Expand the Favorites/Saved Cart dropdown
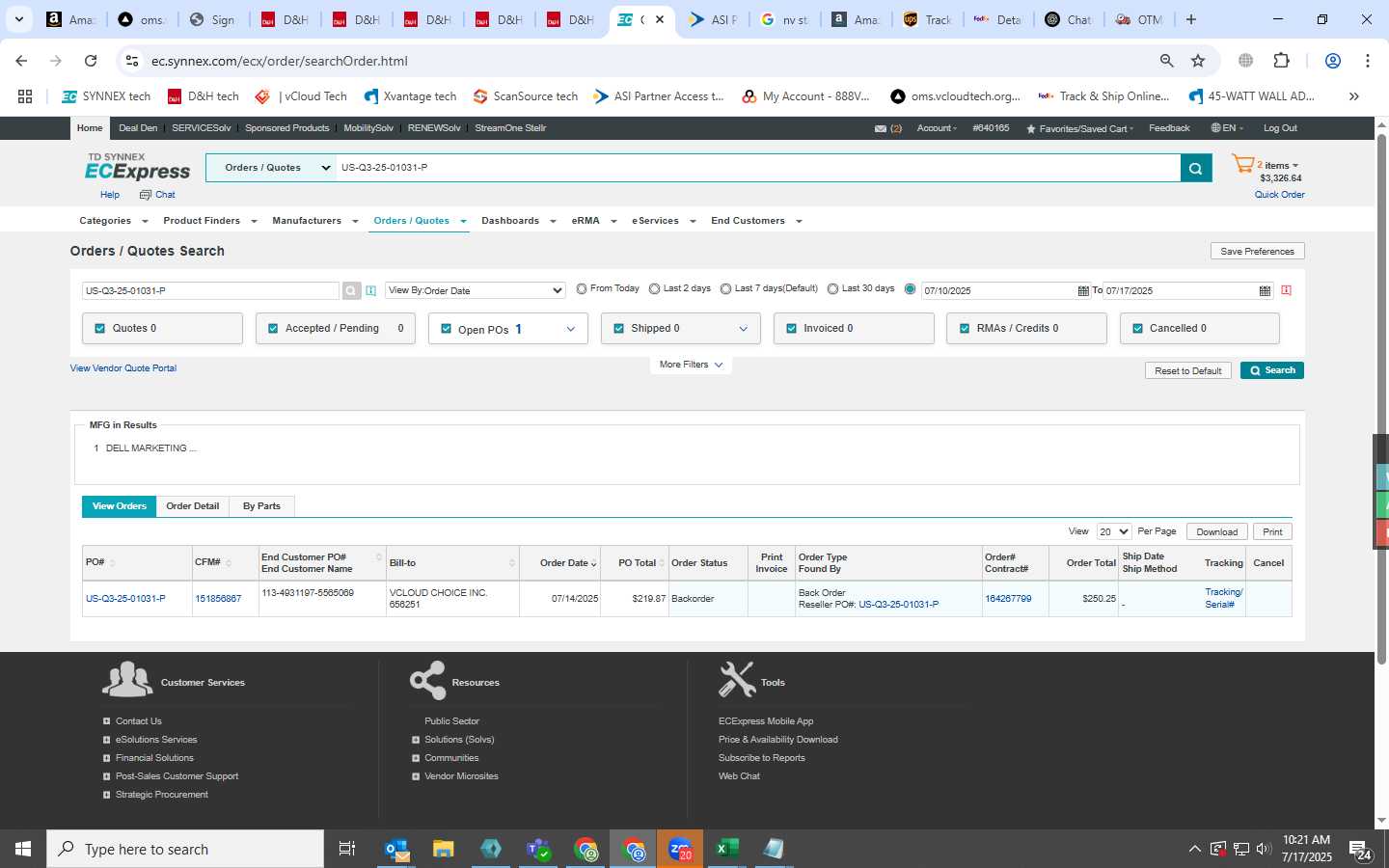1389x868 pixels. 1079,128
